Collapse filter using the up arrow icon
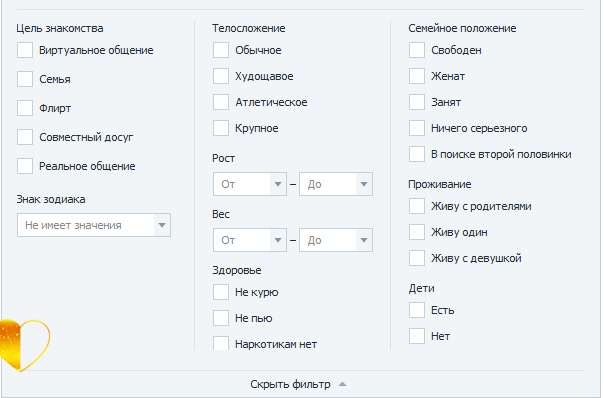604x398 pixels. pos(342,384)
